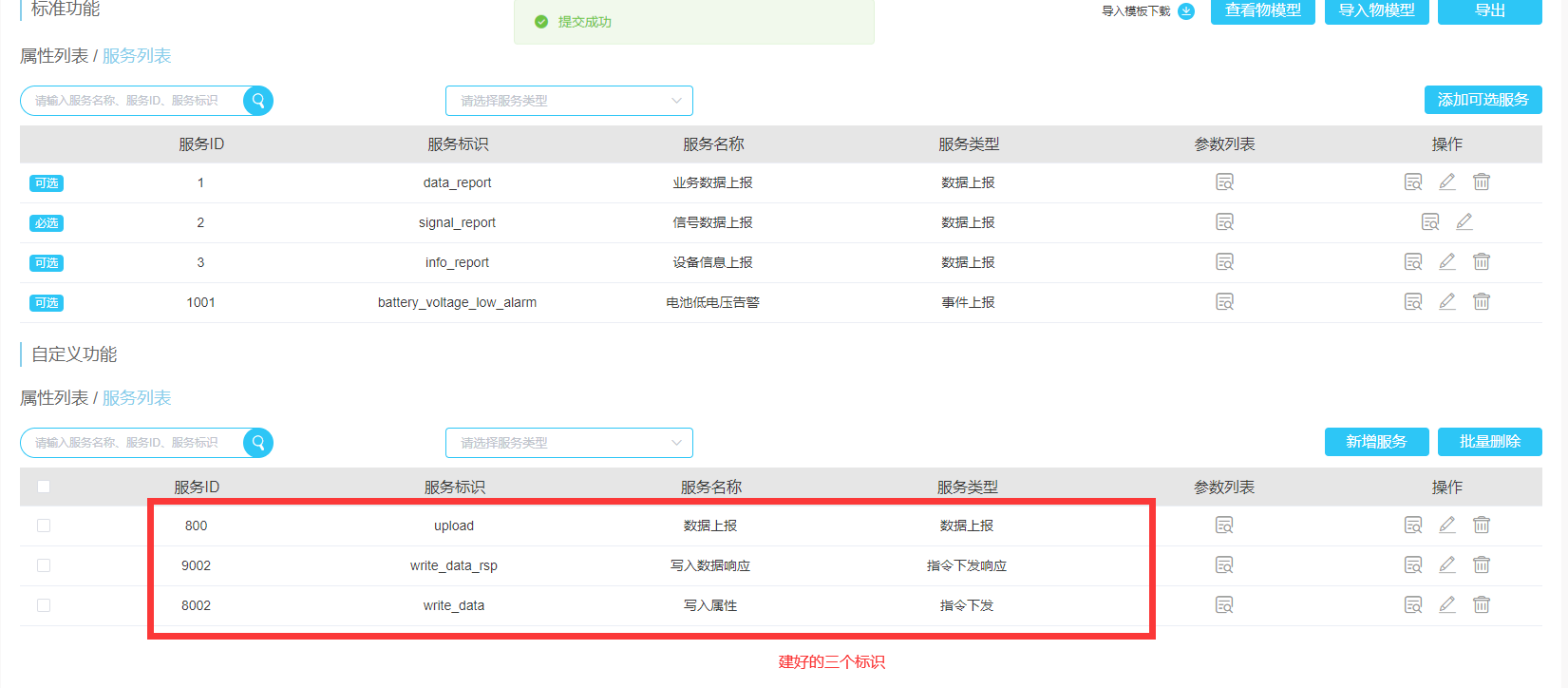Screen dimensions: 1568x688
Task: Click the service ID 1001 cell
Action: tap(200, 302)
